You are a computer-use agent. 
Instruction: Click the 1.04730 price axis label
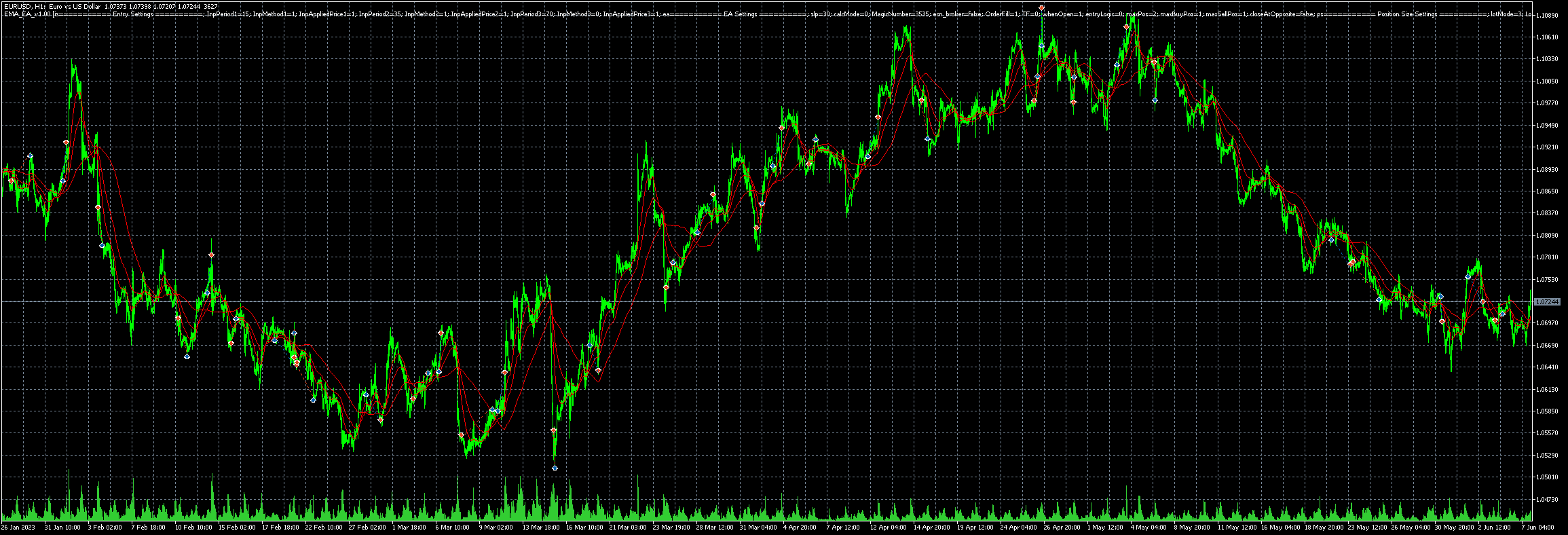(1548, 500)
